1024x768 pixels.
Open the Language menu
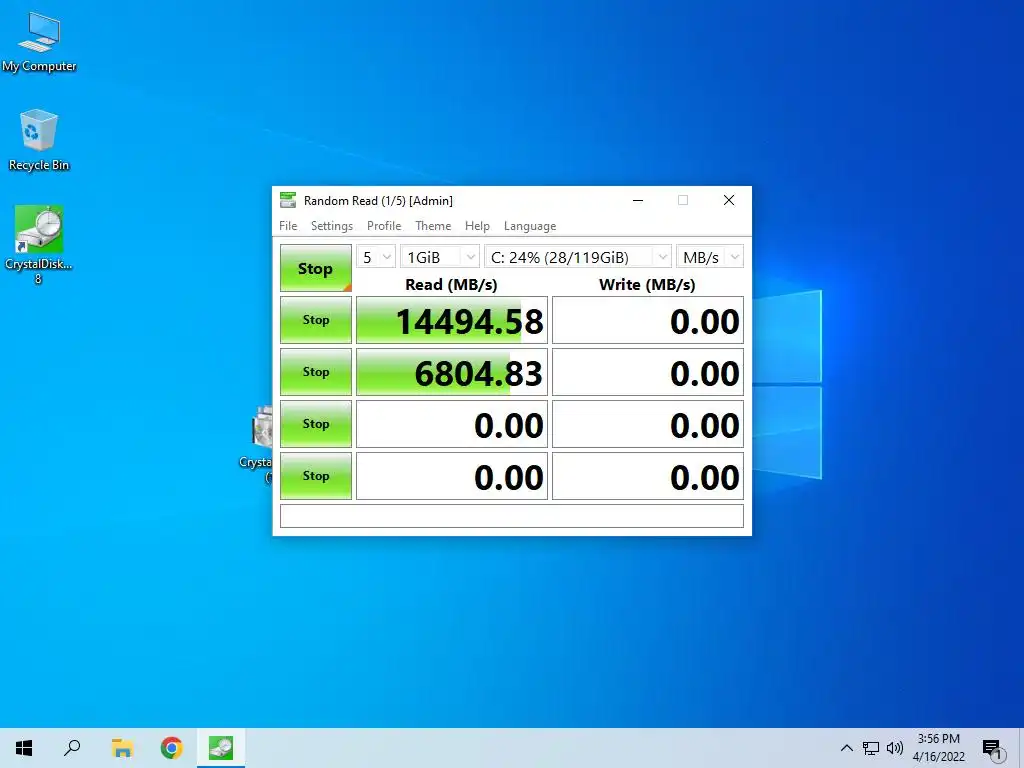tap(530, 225)
